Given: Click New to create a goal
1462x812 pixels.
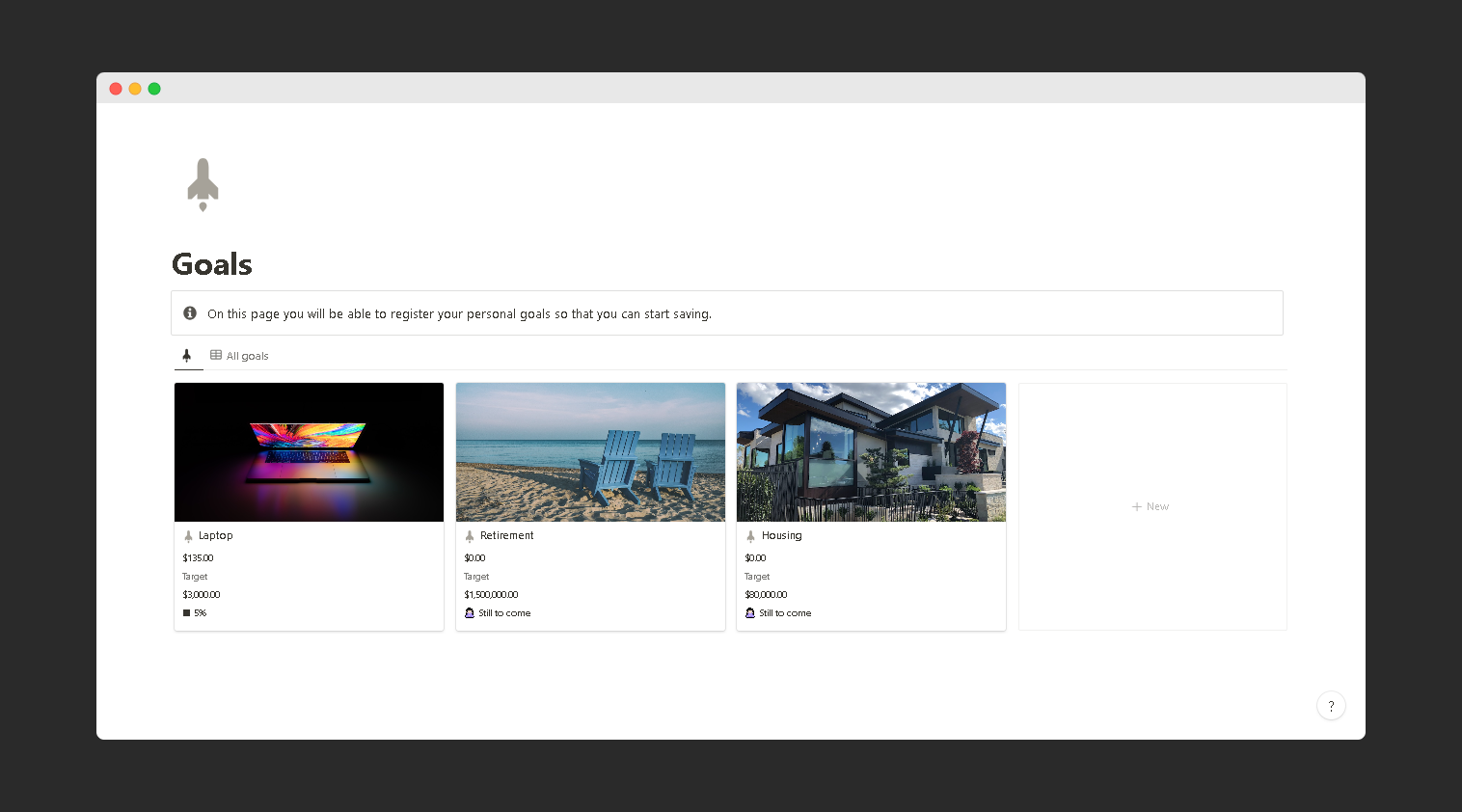Looking at the screenshot, I should (1151, 506).
